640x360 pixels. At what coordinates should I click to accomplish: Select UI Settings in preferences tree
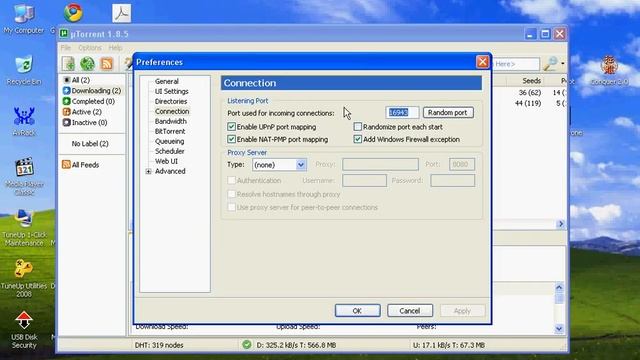pyautogui.click(x=171, y=91)
